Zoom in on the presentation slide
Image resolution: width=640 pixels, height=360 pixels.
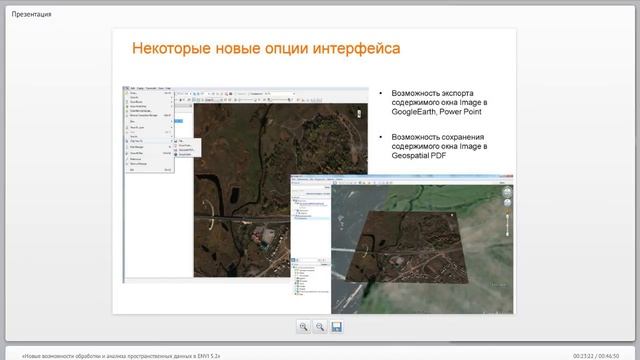303,327
